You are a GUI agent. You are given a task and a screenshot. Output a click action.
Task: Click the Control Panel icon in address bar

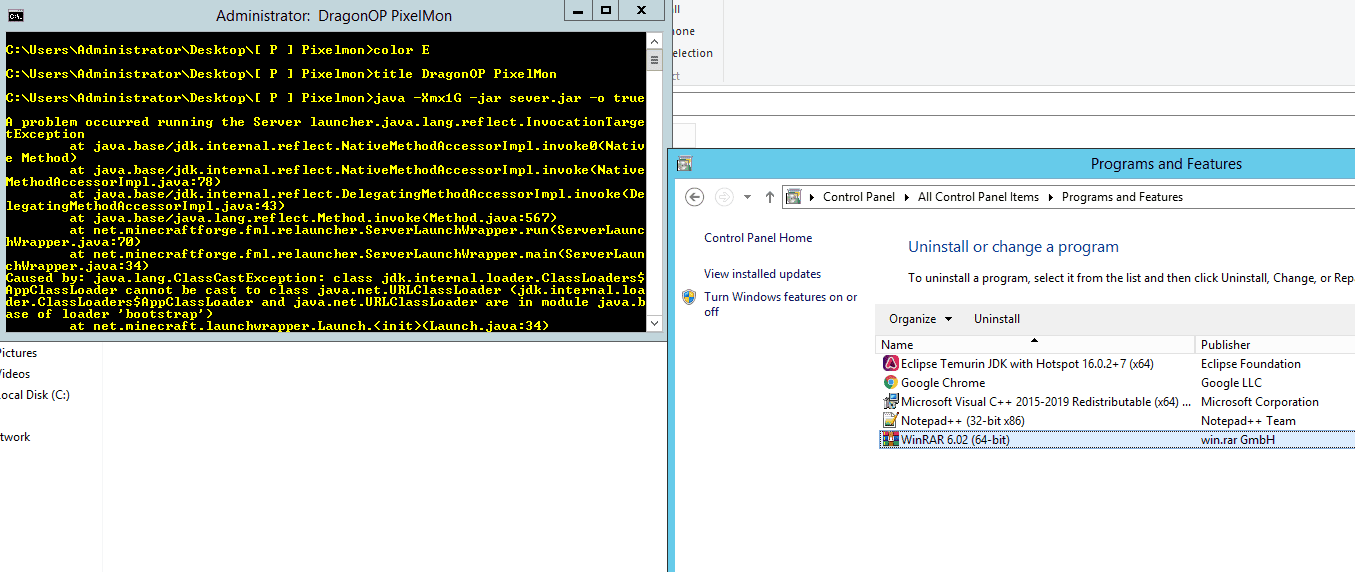click(795, 197)
